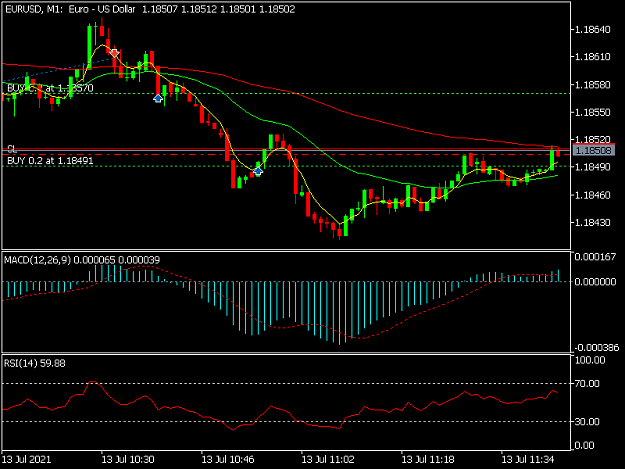Click the RSI 100.00 scale value
This screenshot has width=625, height=469.
tap(590, 360)
